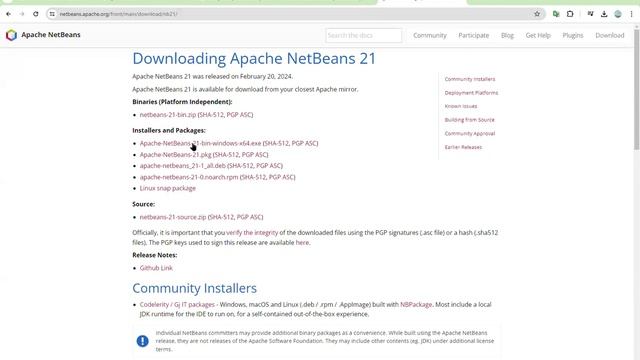This screenshot has width=640, height=360.
Task: Click the netbeans.apache.org address bar
Action: (x=294, y=14)
